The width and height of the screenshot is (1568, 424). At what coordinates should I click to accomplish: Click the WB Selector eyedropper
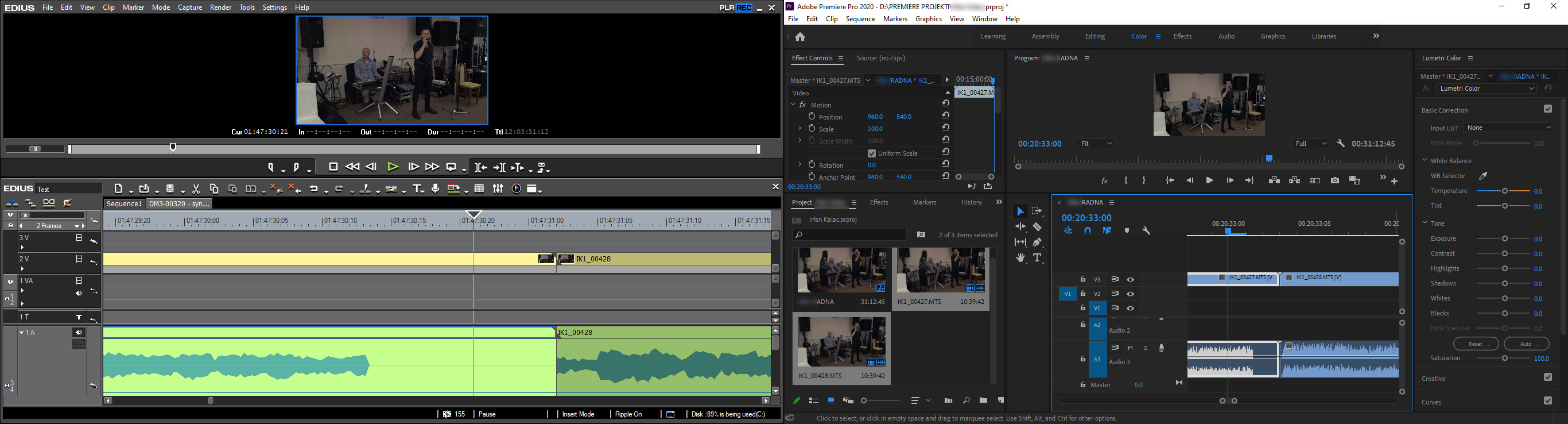[1484, 176]
